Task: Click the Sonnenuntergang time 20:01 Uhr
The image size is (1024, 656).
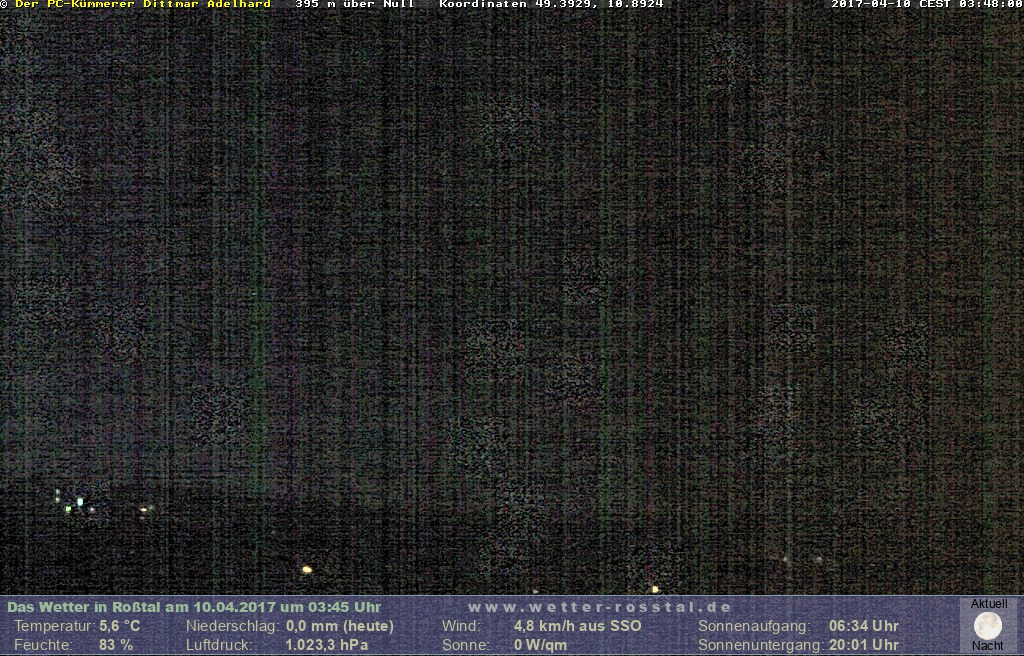Action: (x=864, y=645)
